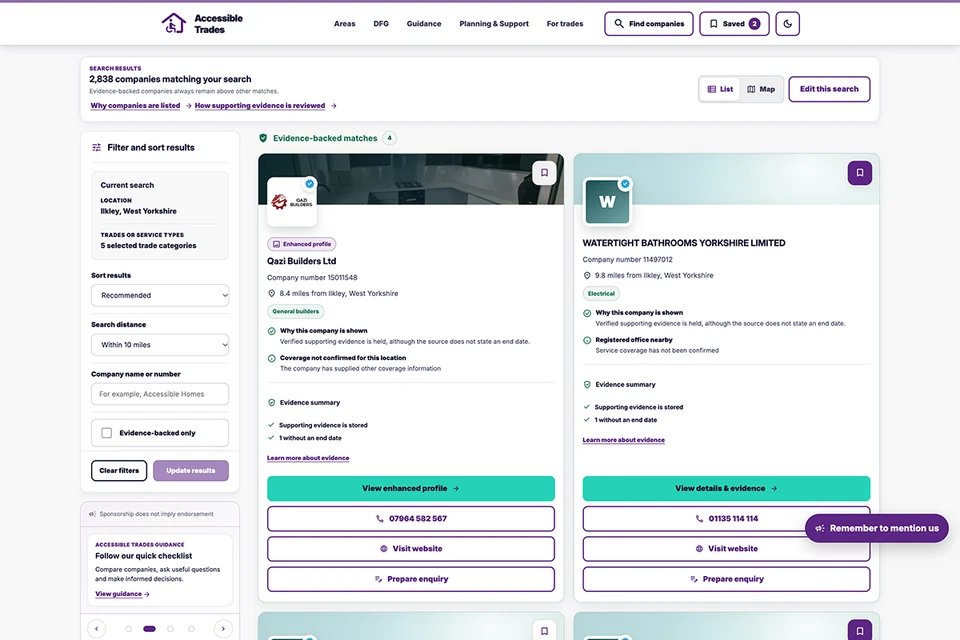The image size is (960, 640).
Task: Open How supporting evidence is reviewed link
Action: (x=260, y=105)
